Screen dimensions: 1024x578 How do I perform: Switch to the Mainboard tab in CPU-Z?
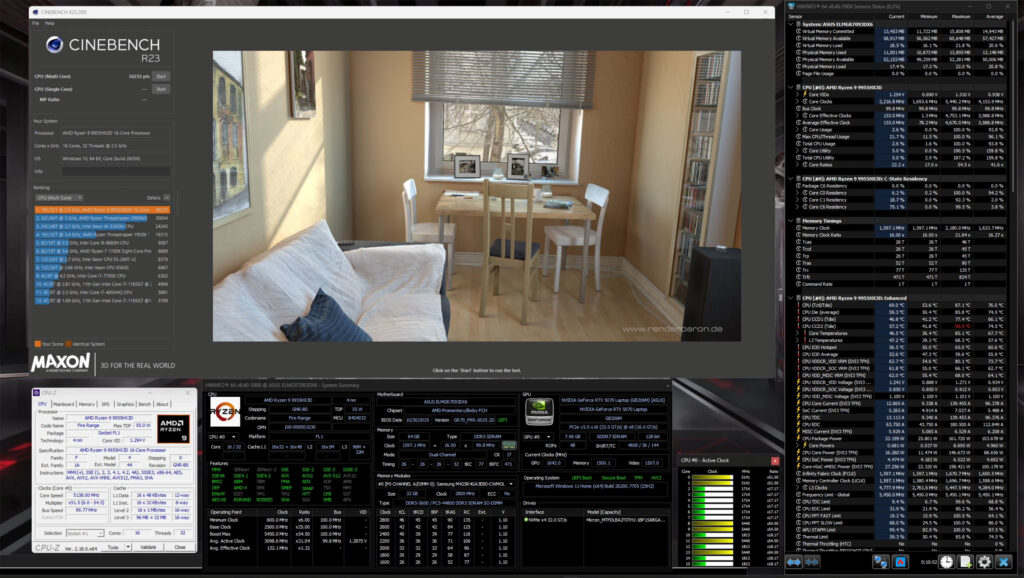click(64, 404)
